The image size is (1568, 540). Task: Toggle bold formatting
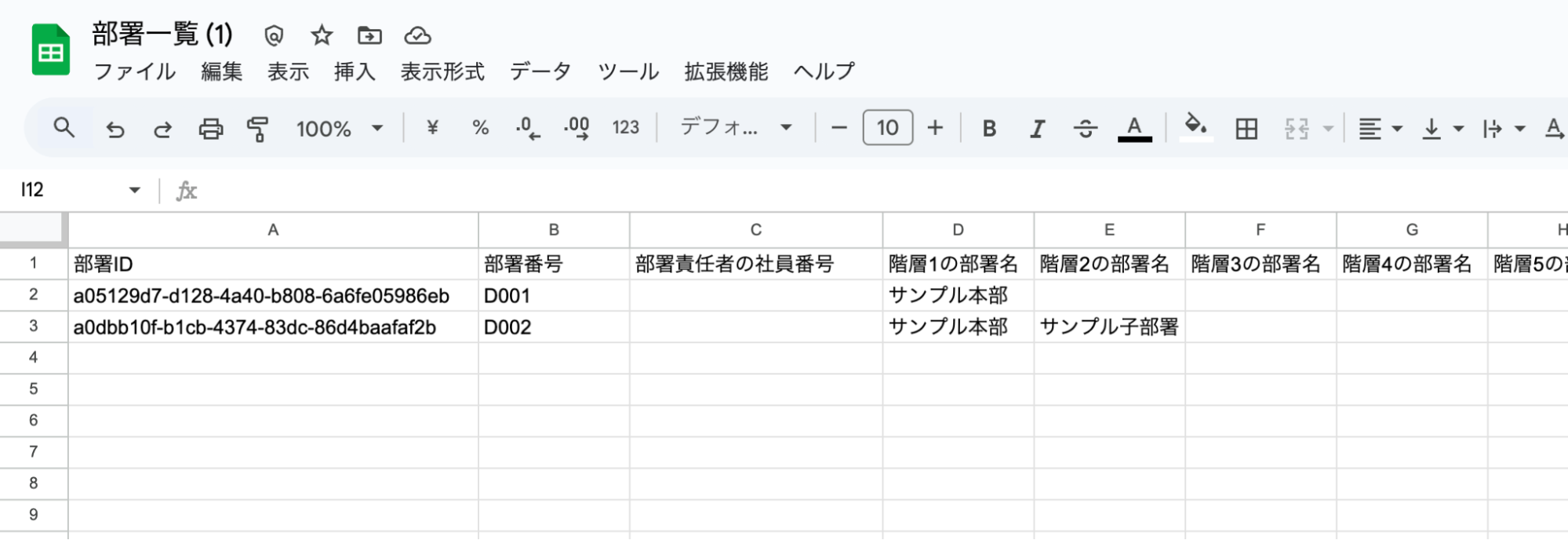pyautogui.click(x=989, y=129)
